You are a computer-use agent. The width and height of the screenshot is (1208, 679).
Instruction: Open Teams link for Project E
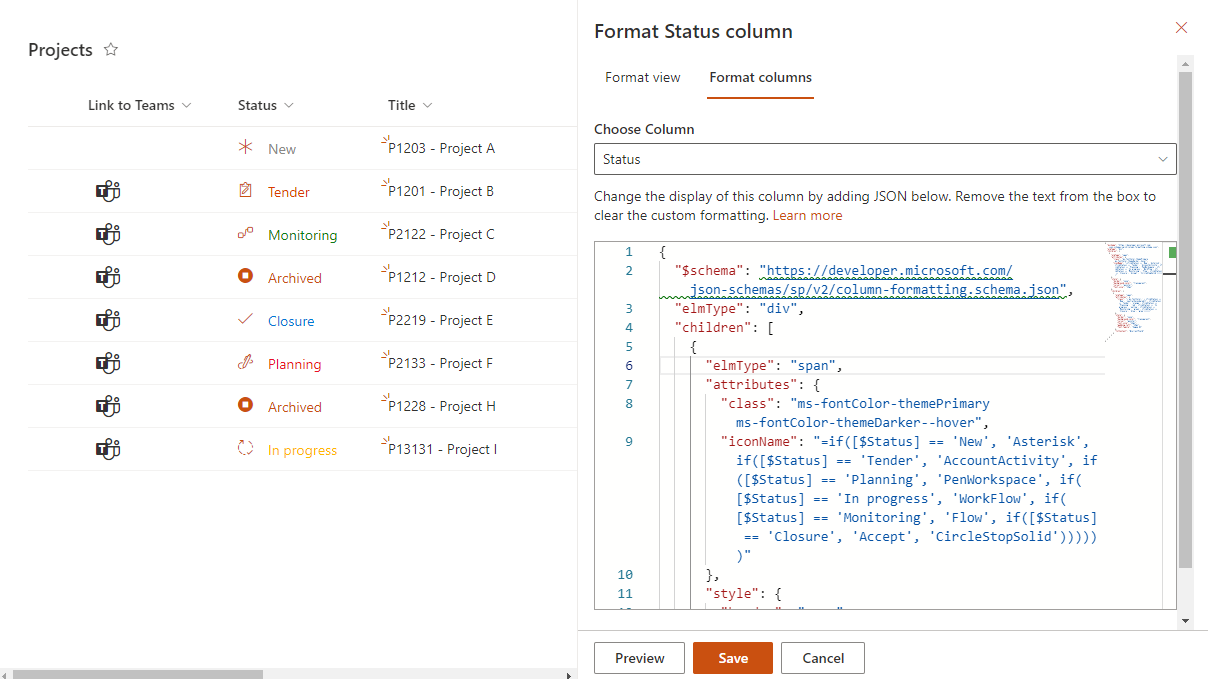108,320
